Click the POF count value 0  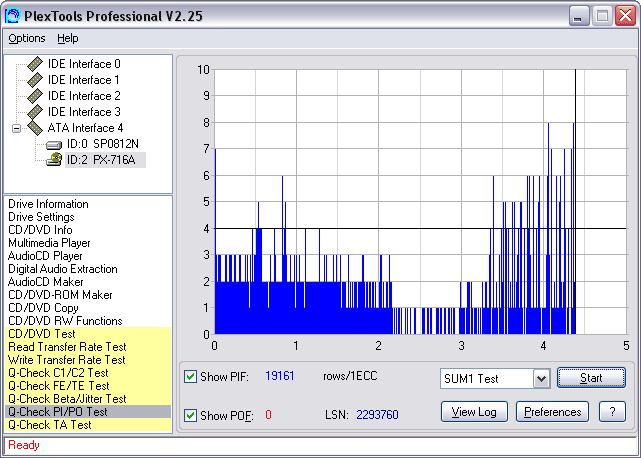(x=268, y=415)
